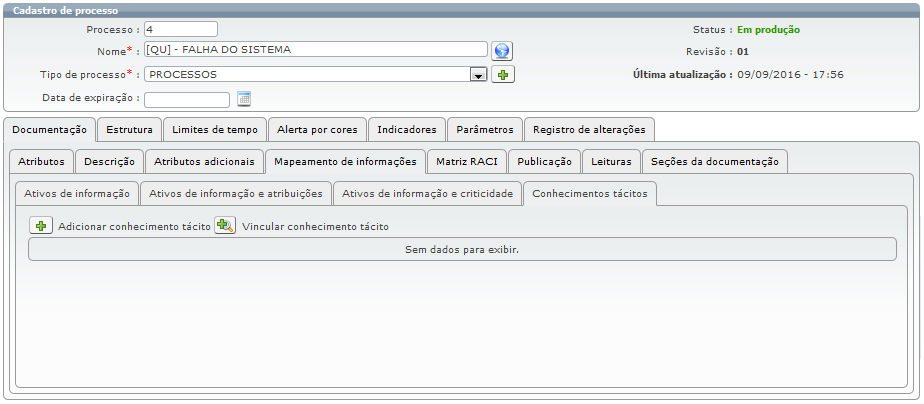Open the calendar picker for Data de expiração
Image resolution: width=924 pixels, height=404 pixels.
pyautogui.click(x=244, y=99)
